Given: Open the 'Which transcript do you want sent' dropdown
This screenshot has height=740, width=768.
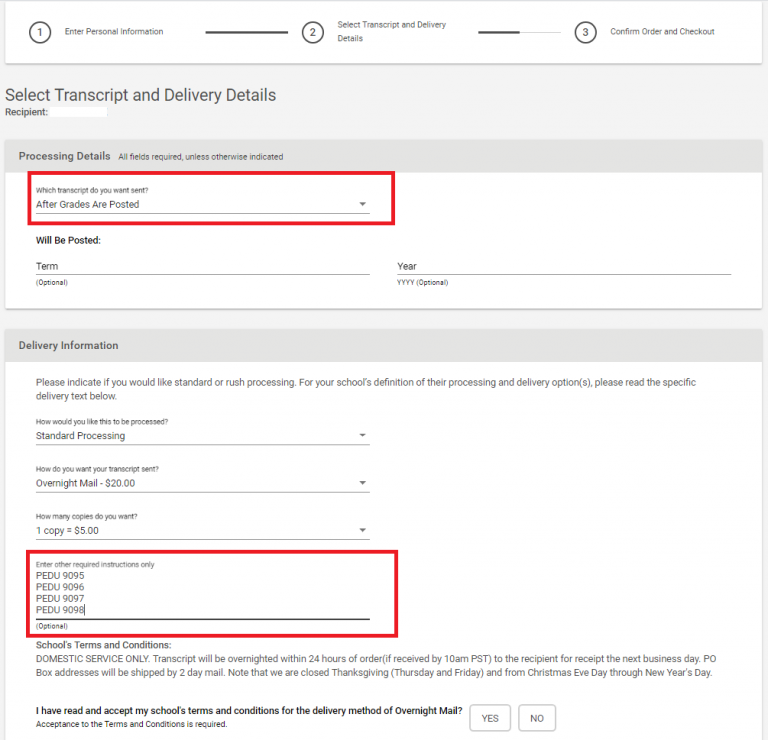Looking at the screenshot, I should pos(202,204).
